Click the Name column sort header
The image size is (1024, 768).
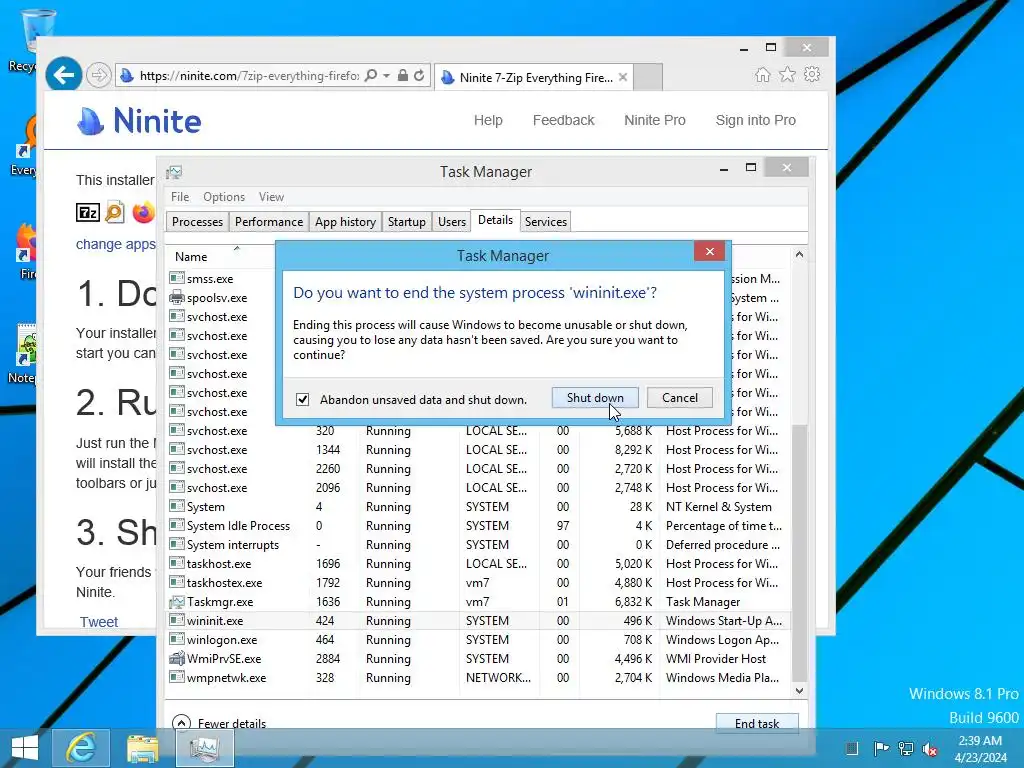(x=191, y=257)
